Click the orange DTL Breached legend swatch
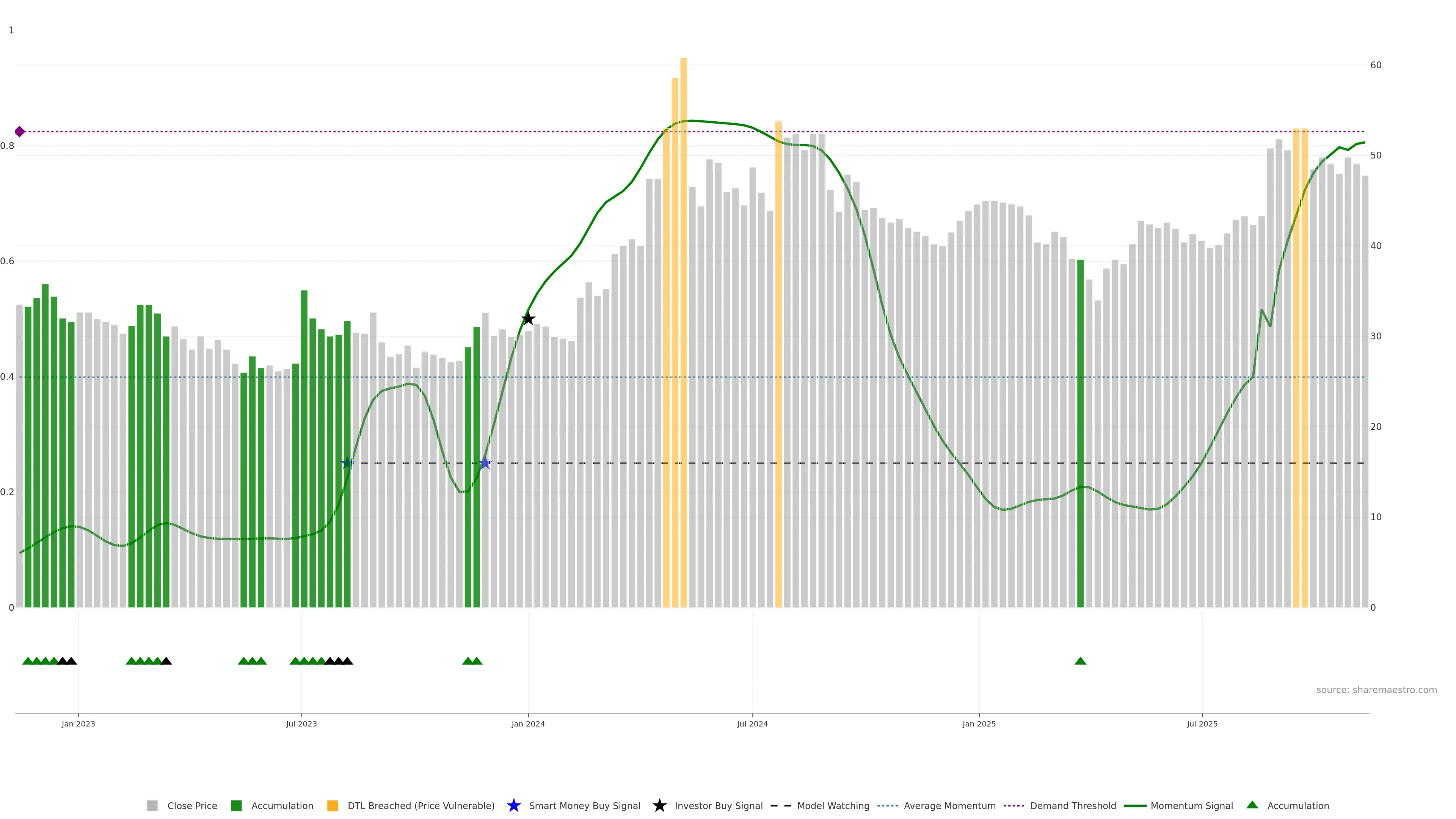 [x=333, y=805]
